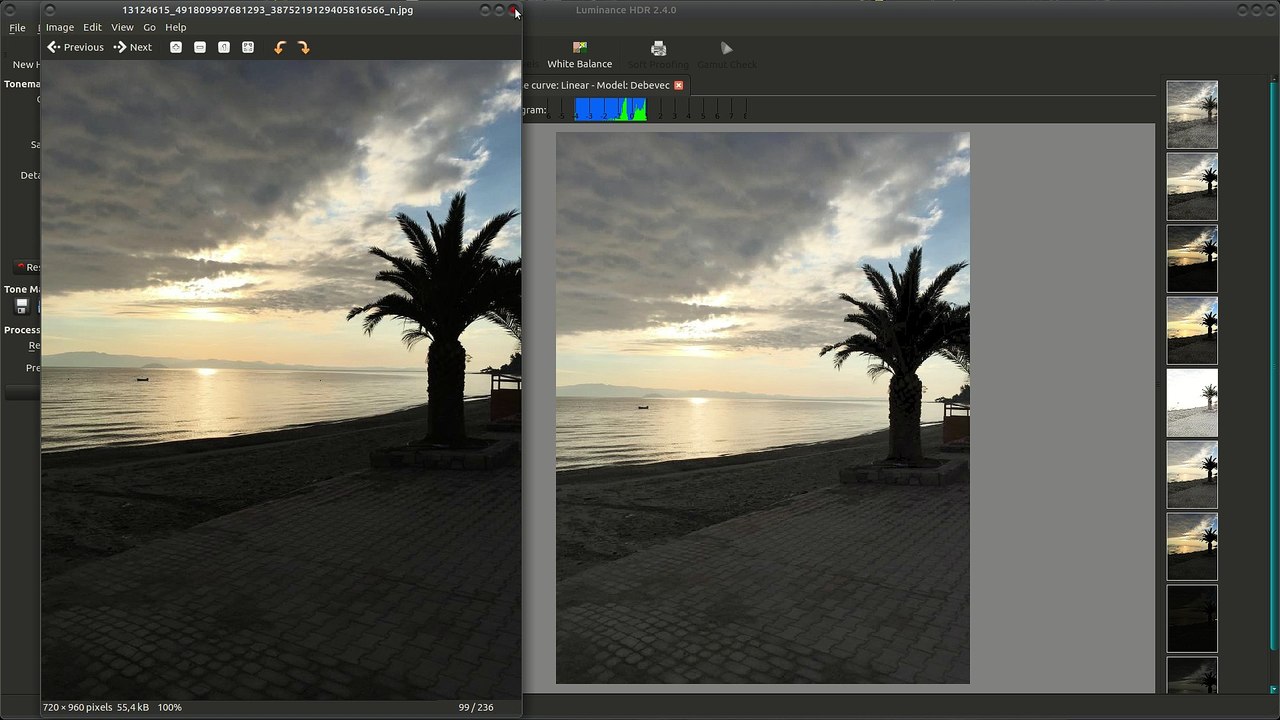Advance to the Next image
This screenshot has width=1280, height=720.
pos(133,47)
